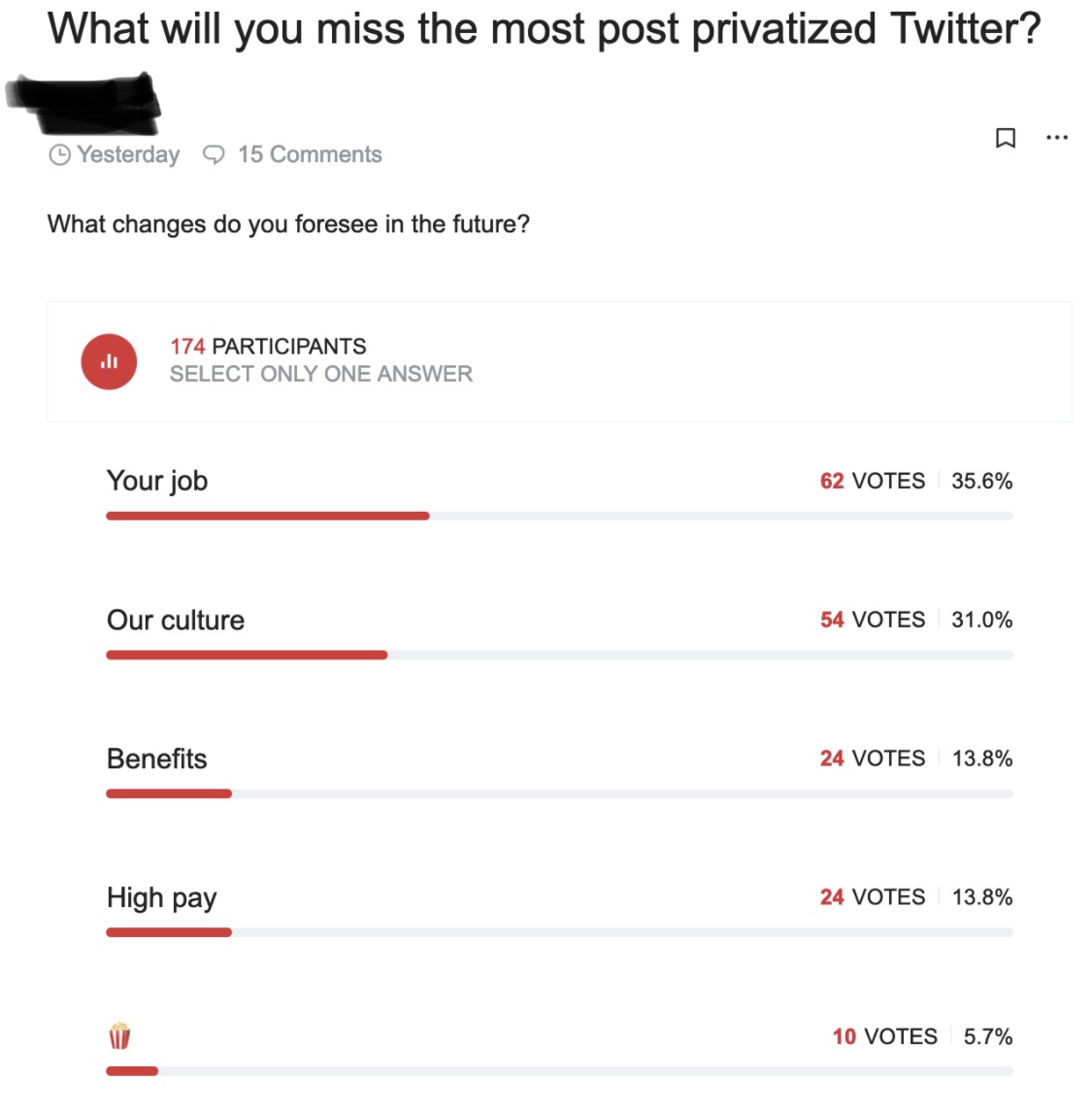Image resolution: width=1092 pixels, height=1109 pixels.
Task: Click the post title about privatized Twitter
Action: [x=545, y=30]
